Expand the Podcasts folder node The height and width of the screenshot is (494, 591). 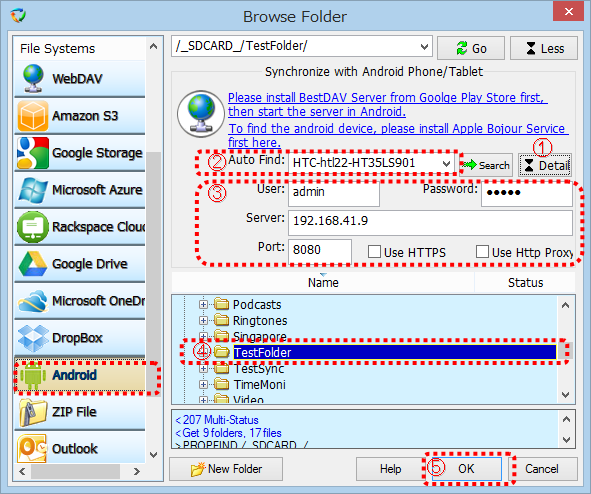coord(203,304)
